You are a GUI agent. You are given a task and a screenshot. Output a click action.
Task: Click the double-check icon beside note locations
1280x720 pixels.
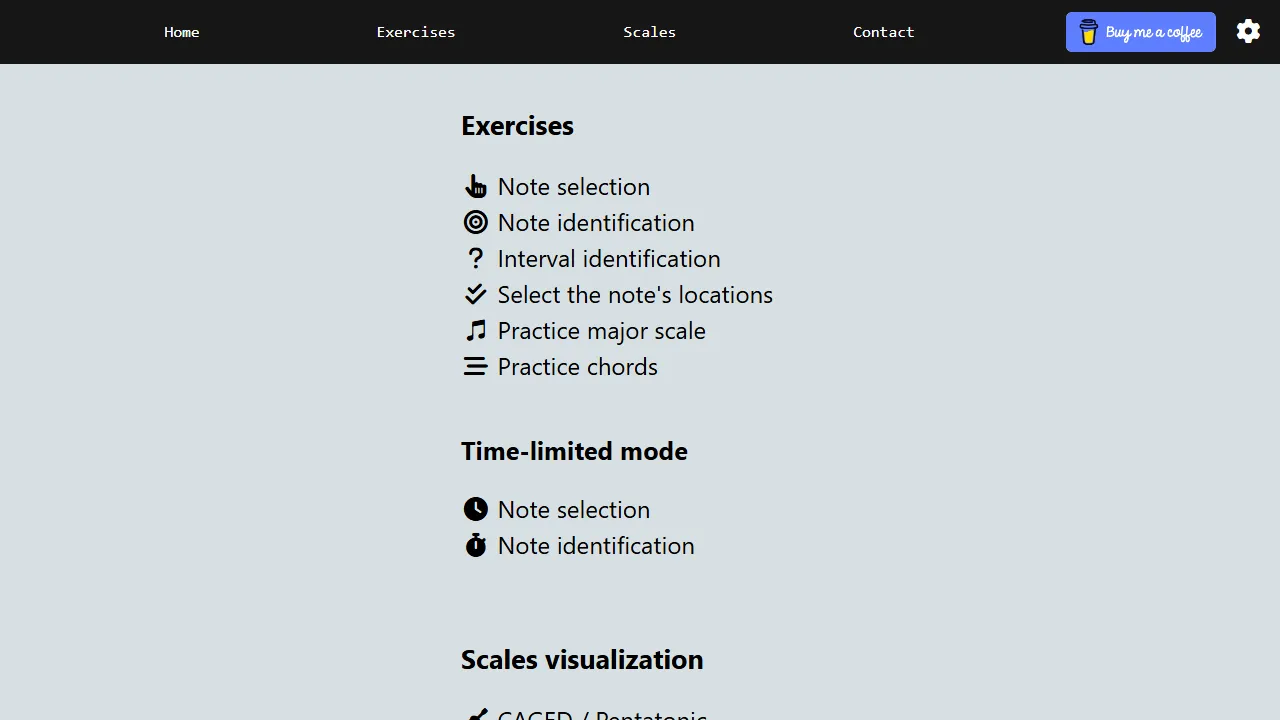[x=476, y=294]
